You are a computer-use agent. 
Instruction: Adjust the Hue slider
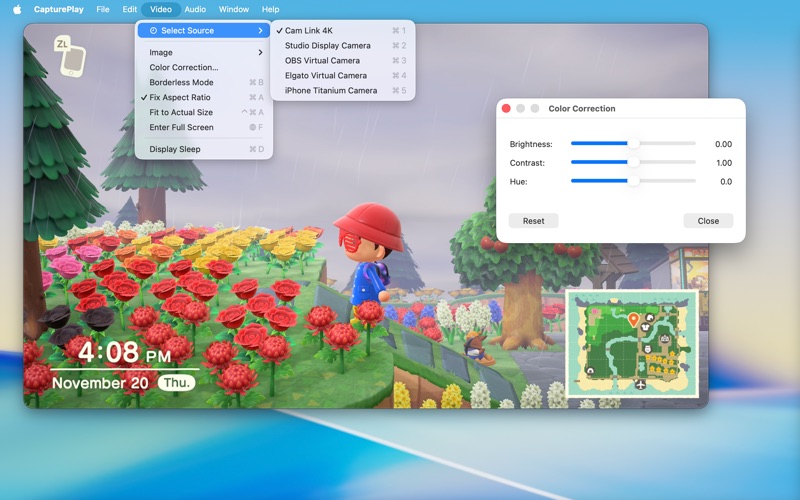point(633,181)
